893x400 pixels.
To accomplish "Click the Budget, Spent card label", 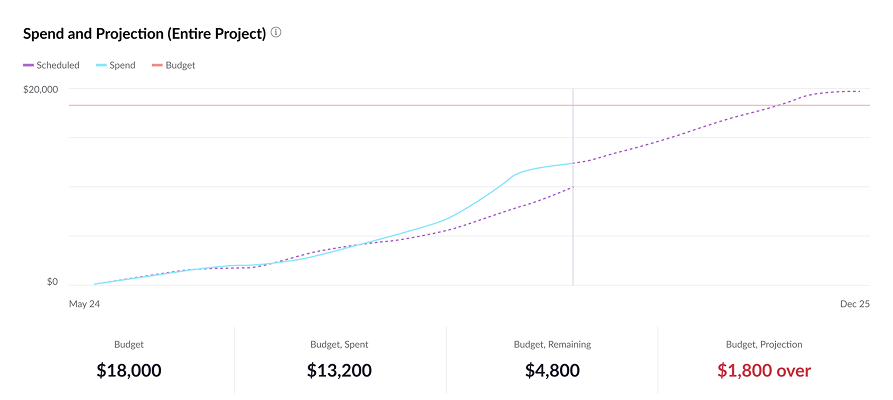I will pyautogui.click(x=340, y=345).
